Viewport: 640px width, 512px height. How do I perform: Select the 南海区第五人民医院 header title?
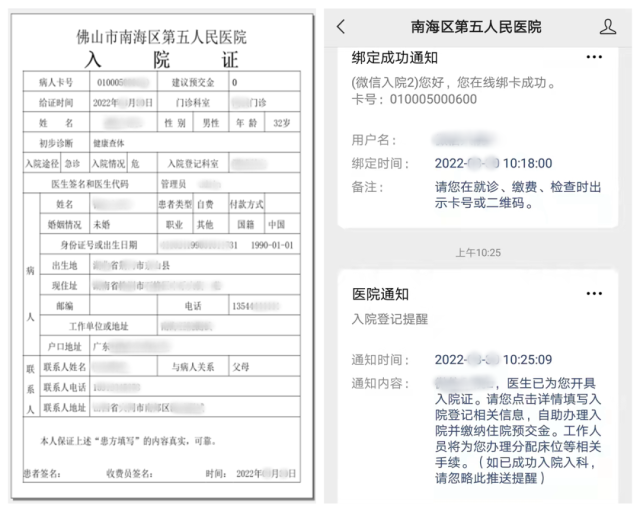click(x=476, y=27)
